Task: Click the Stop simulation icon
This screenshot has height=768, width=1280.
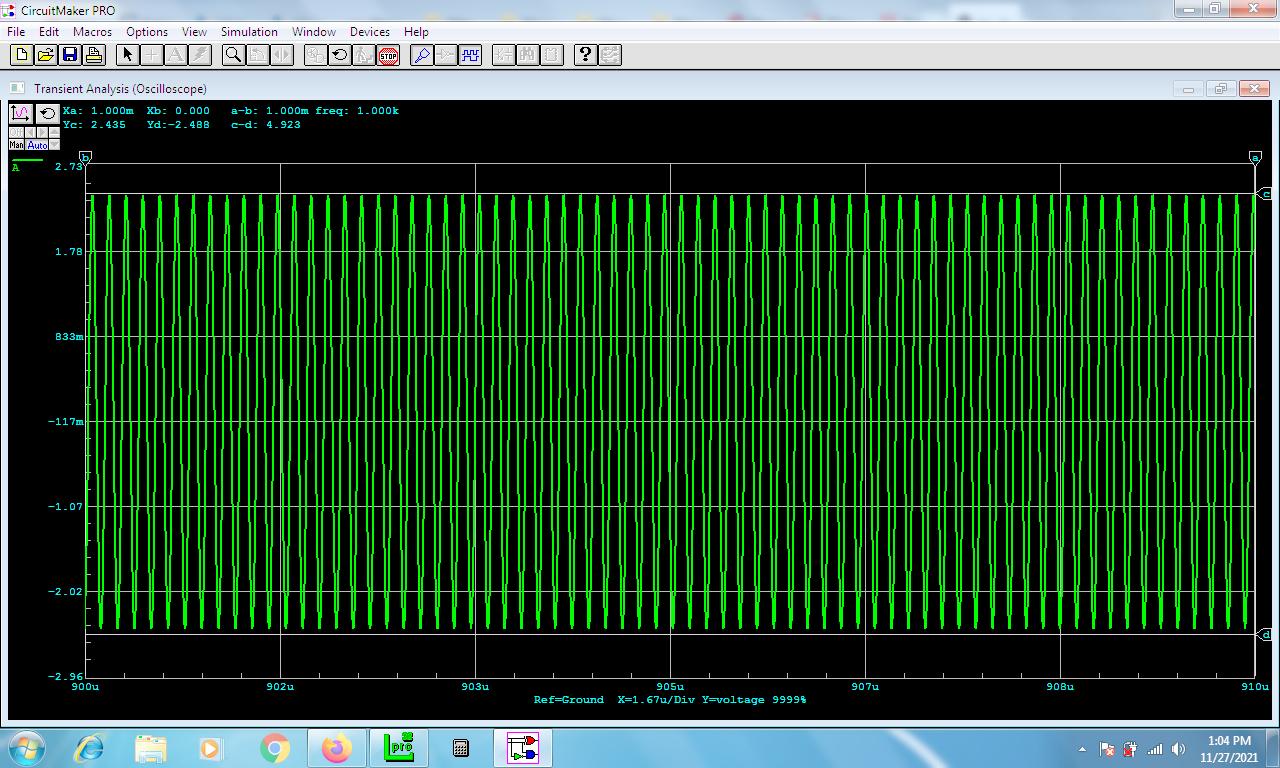Action: (388, 55)
